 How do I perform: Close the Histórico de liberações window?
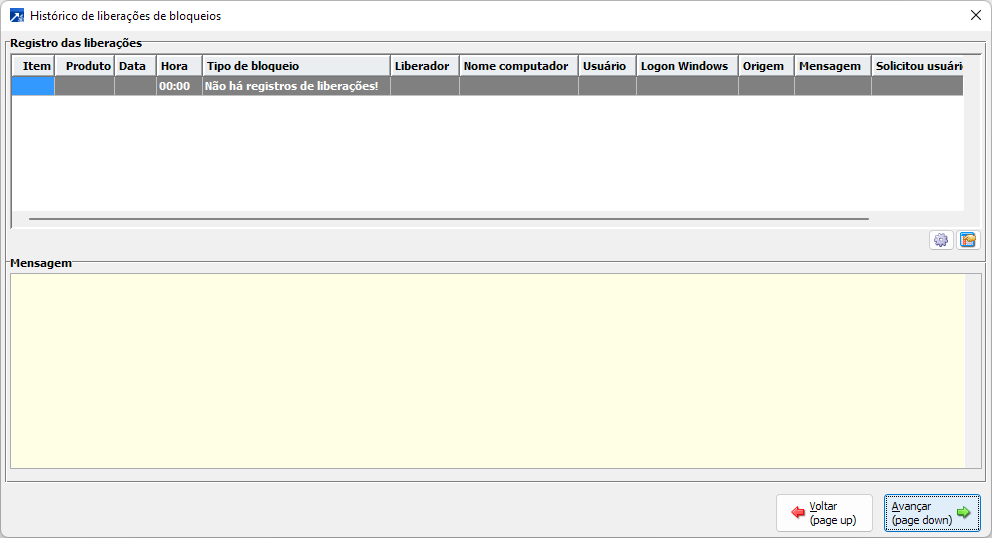pos(976,15)
